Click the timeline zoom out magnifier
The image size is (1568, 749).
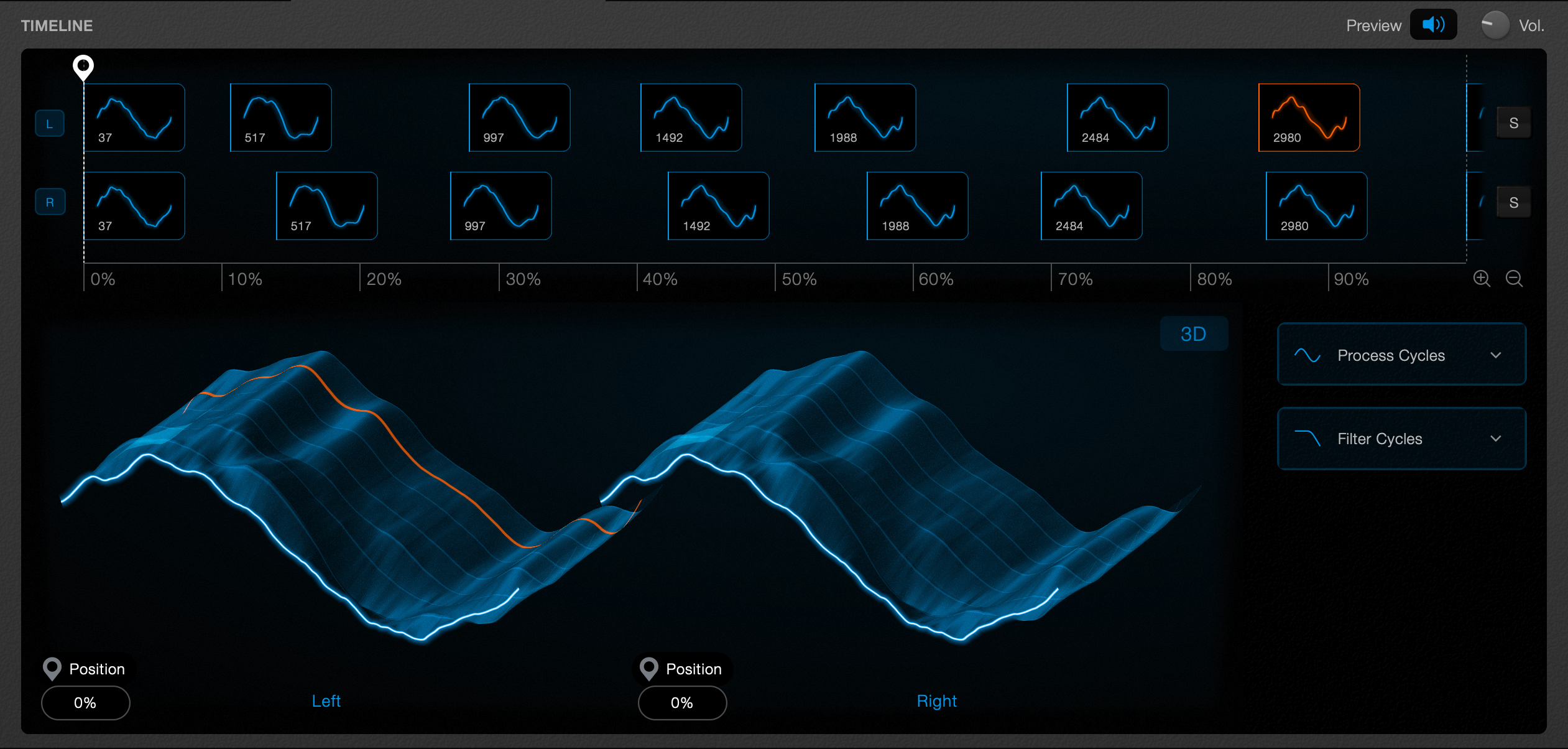click(1514, 279)
